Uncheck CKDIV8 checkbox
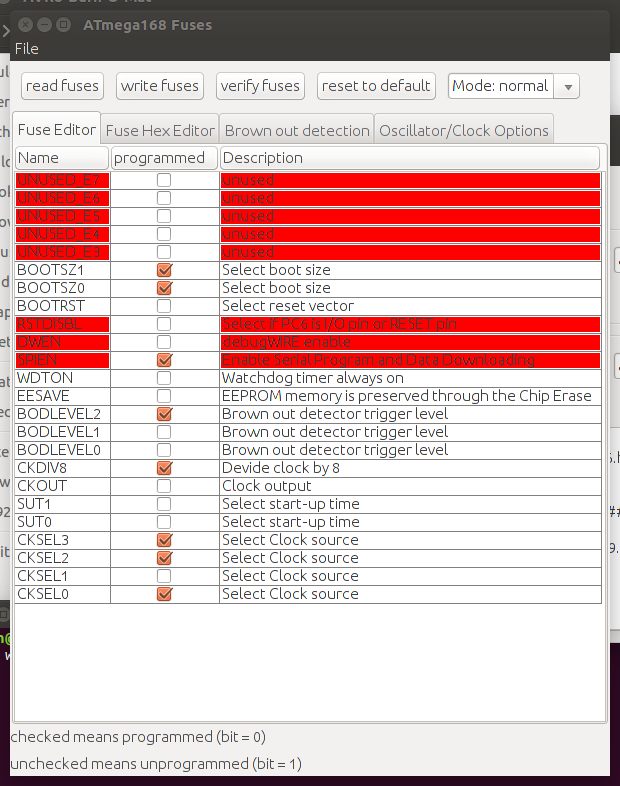Screen dimensions: 620x786 [164, 468]
